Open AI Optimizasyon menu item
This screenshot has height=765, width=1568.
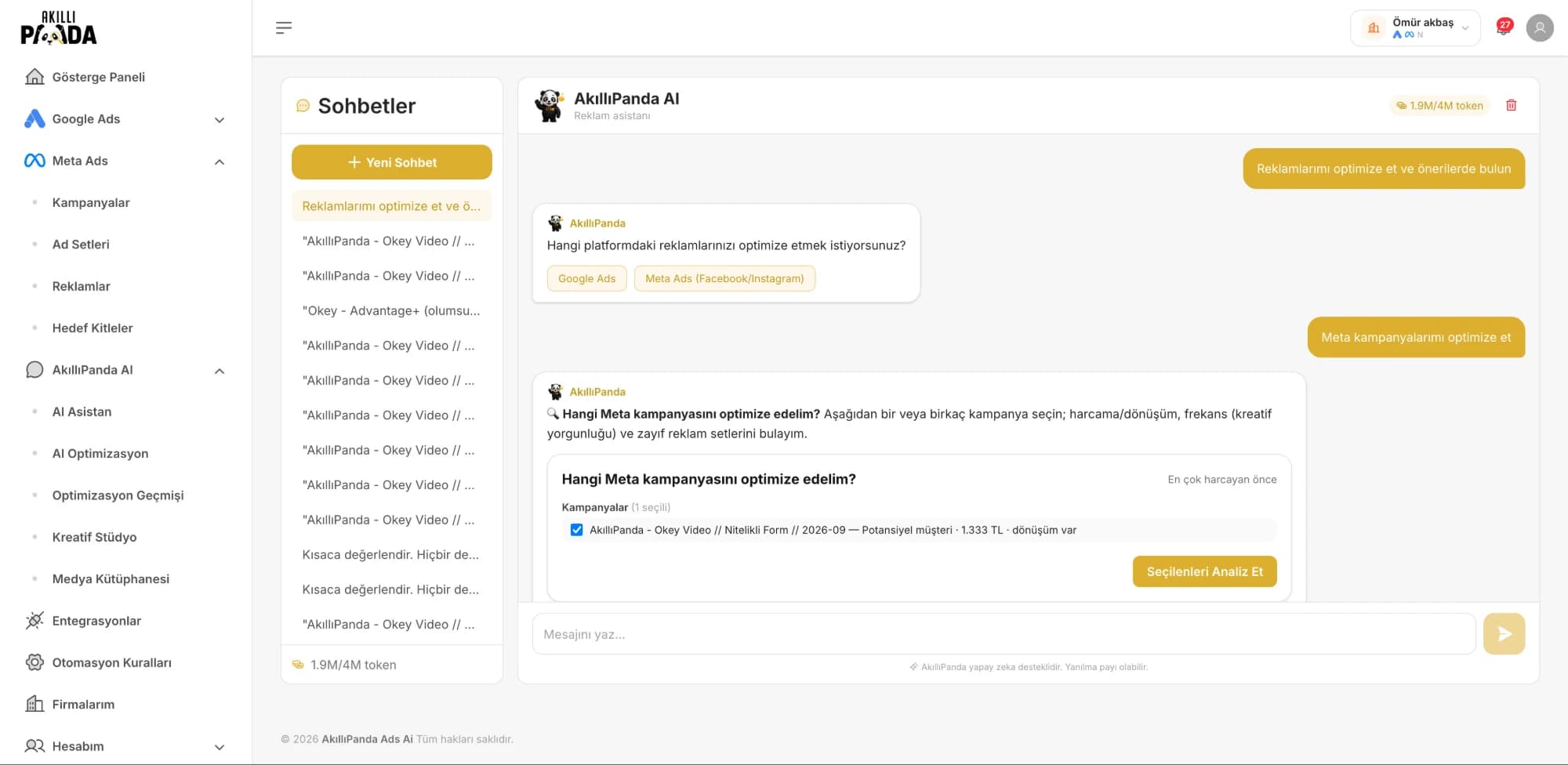tap(100, 453)
